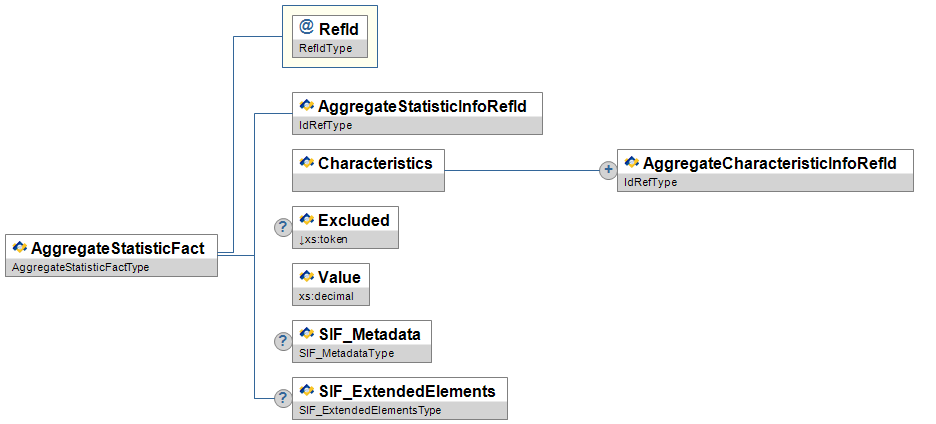Select the Characteristics element name

375,163
